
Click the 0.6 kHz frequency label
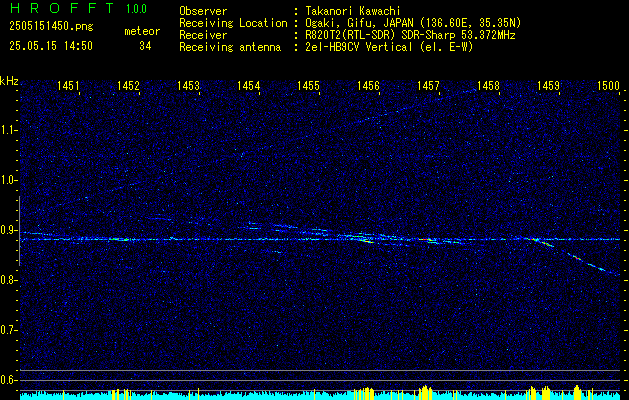(x=7, y=380)
